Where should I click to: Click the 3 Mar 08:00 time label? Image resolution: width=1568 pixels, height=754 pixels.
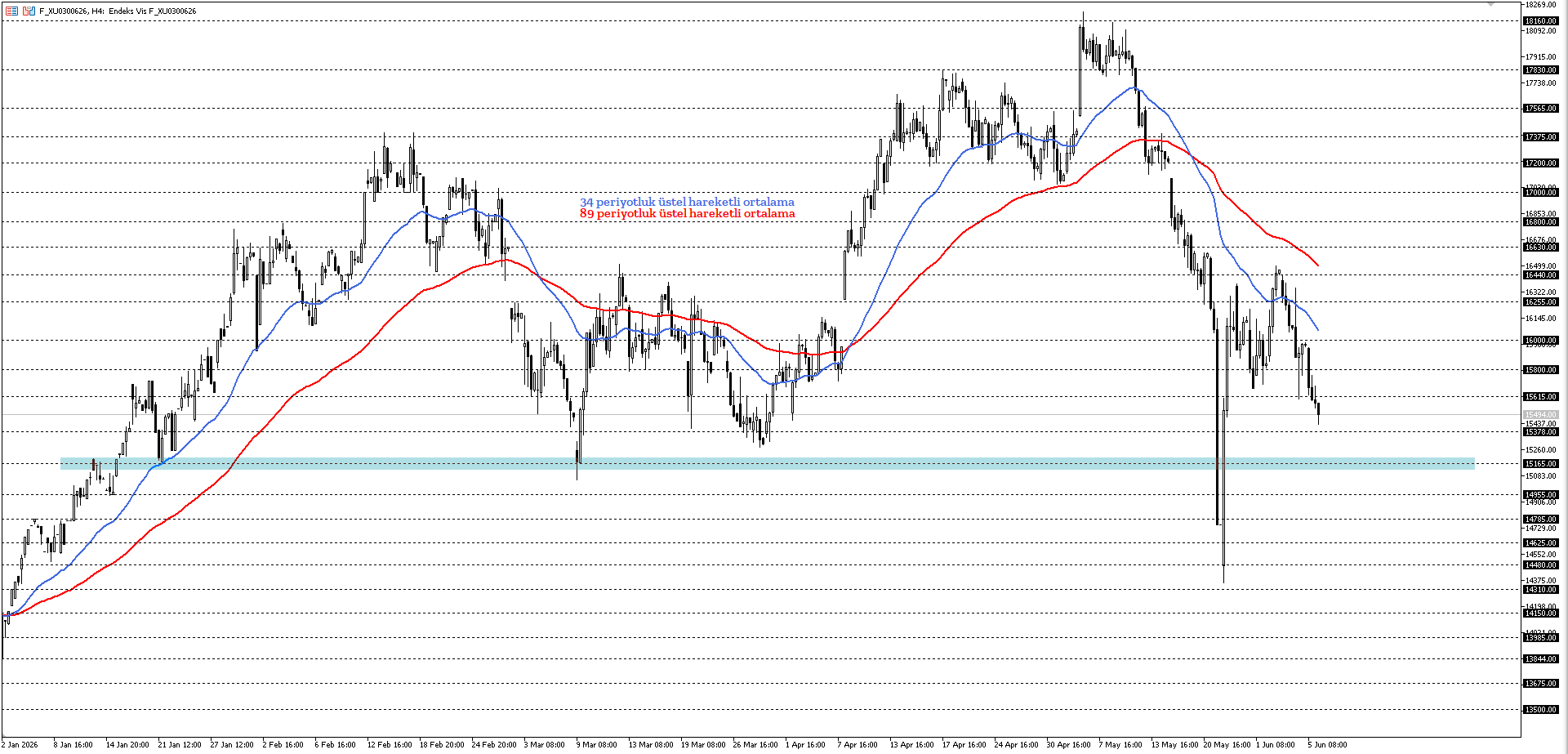pos(544,745)
